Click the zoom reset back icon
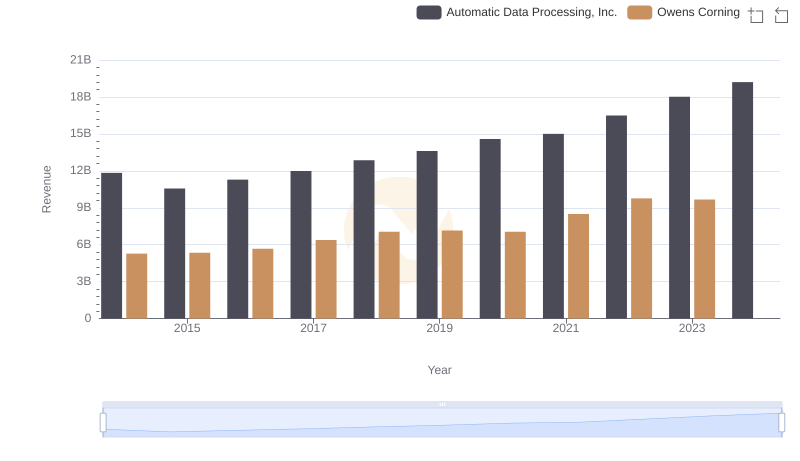The height and width of the screenshot is (461, 800). pyautogui.click(x=781, y=15)
